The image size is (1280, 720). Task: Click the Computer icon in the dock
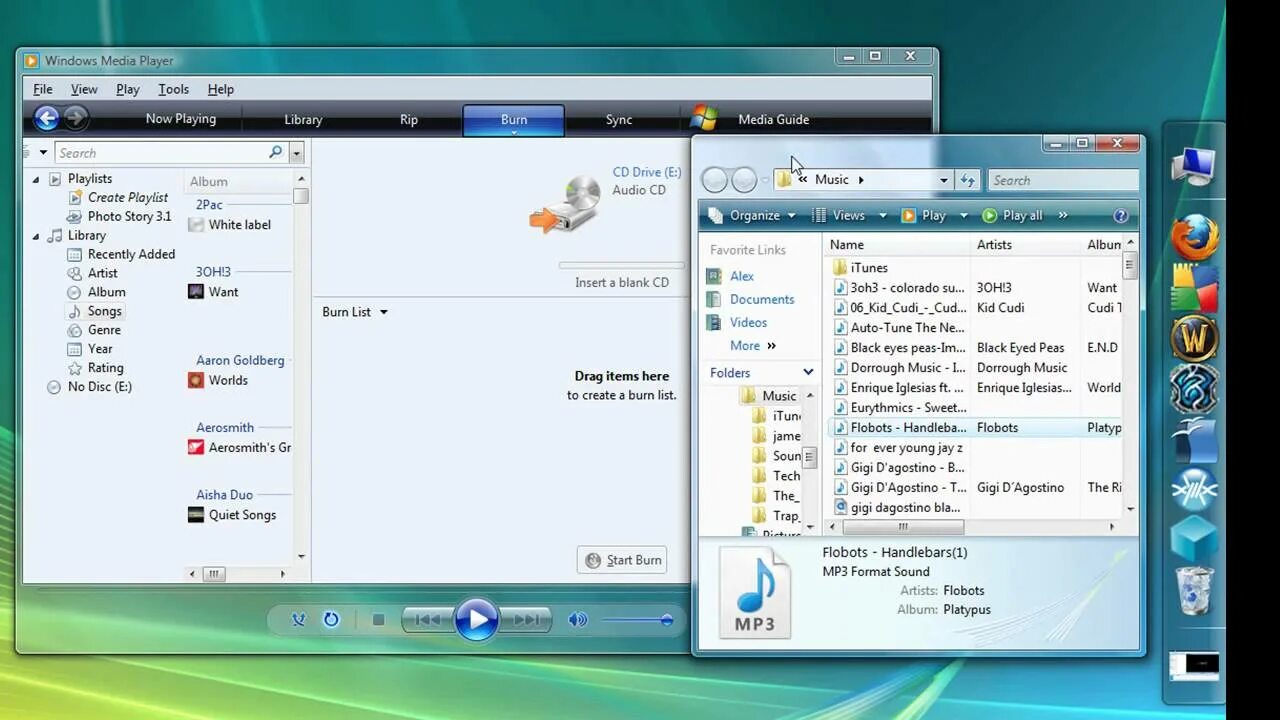coord(1195,166)
